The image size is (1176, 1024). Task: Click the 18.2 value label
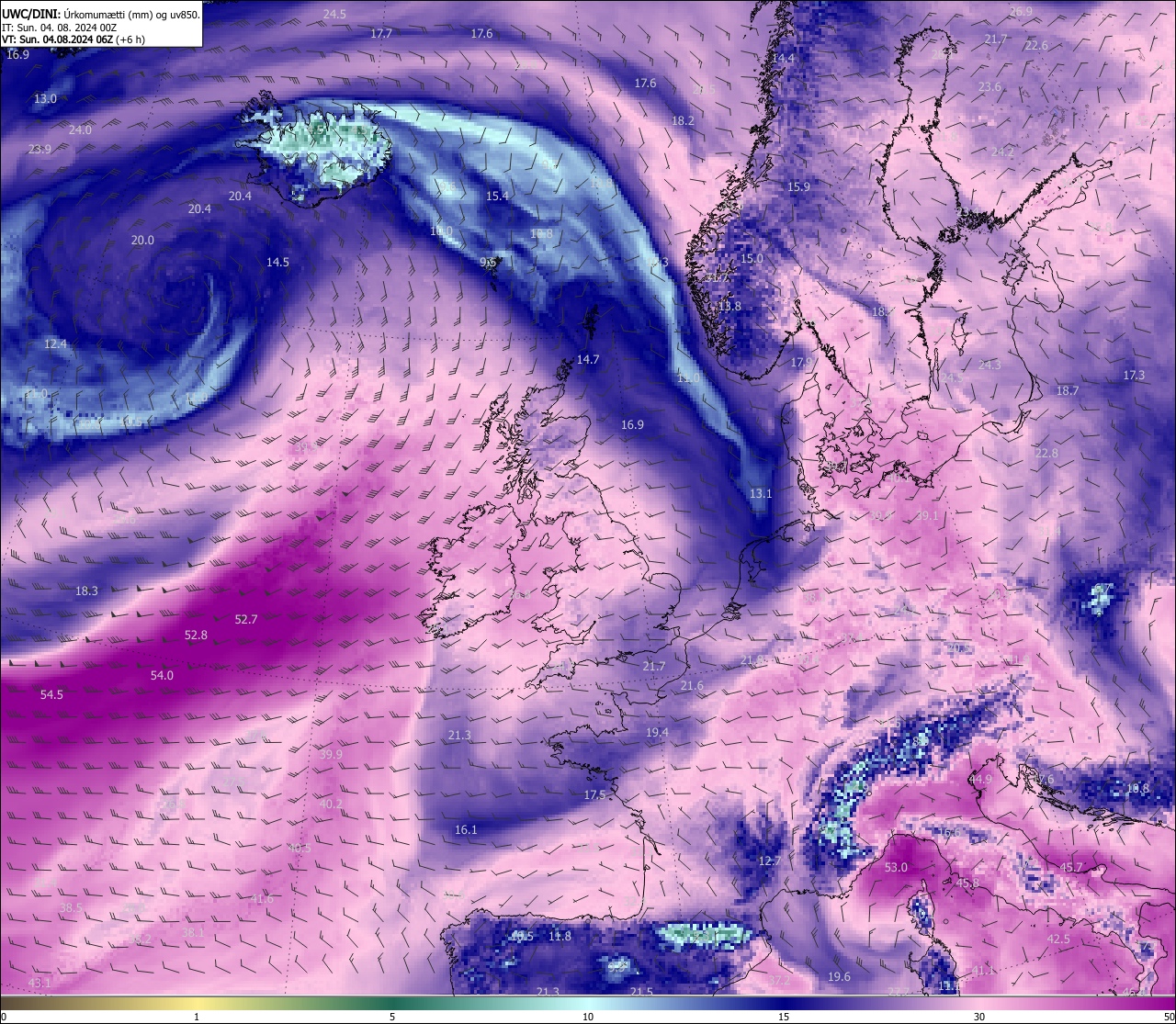click(x=683, y=120)
